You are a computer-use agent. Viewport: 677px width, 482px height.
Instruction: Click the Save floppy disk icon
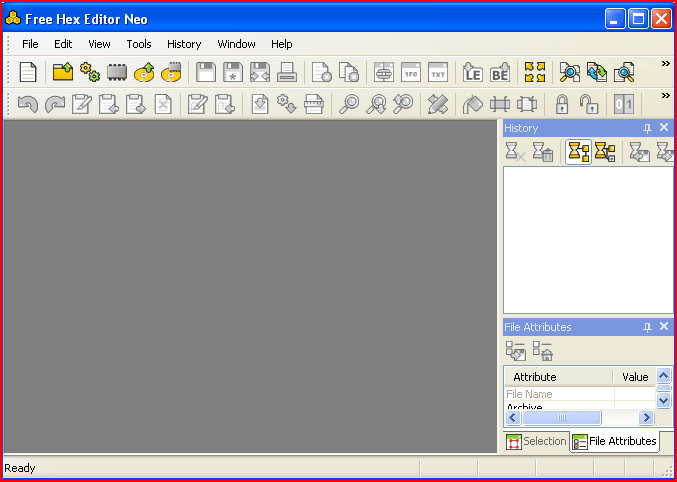(x=206, y=72)
